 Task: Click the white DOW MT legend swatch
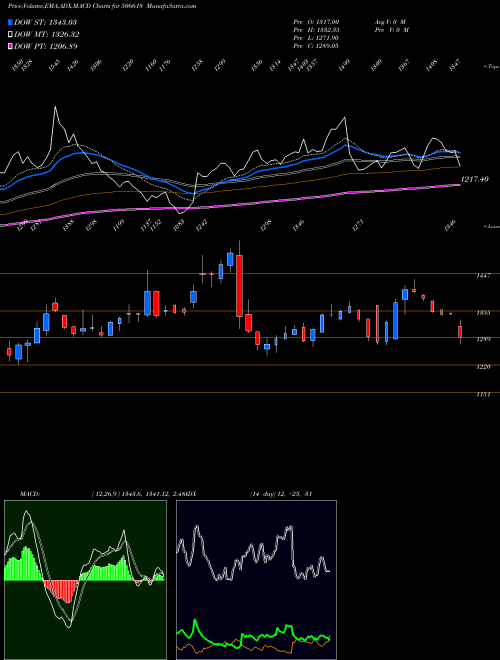11,35
